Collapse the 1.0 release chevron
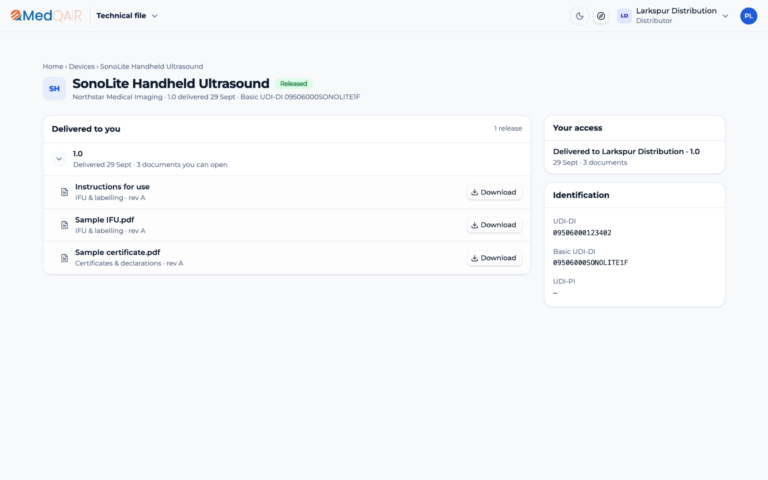The height and width of the screenshot is (480, 768). click(x=59, y=159)
